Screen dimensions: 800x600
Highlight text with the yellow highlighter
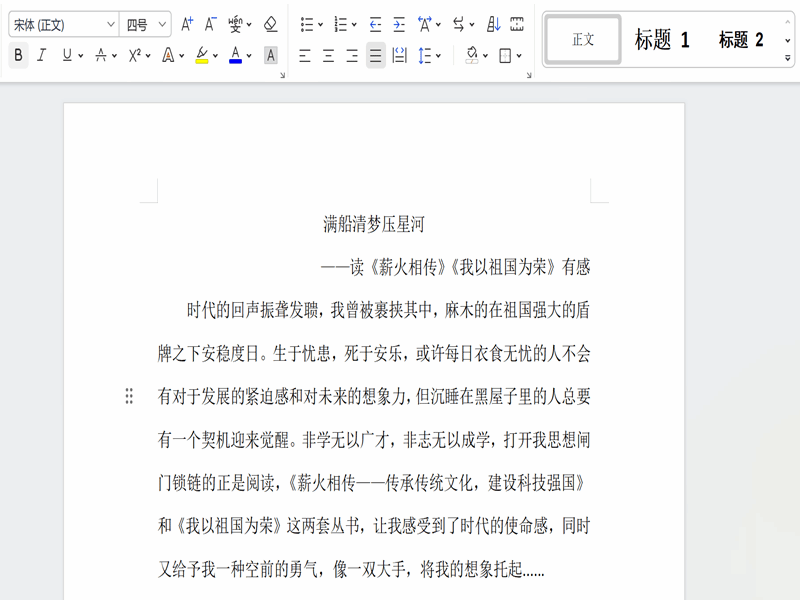(x=202, y=55)
